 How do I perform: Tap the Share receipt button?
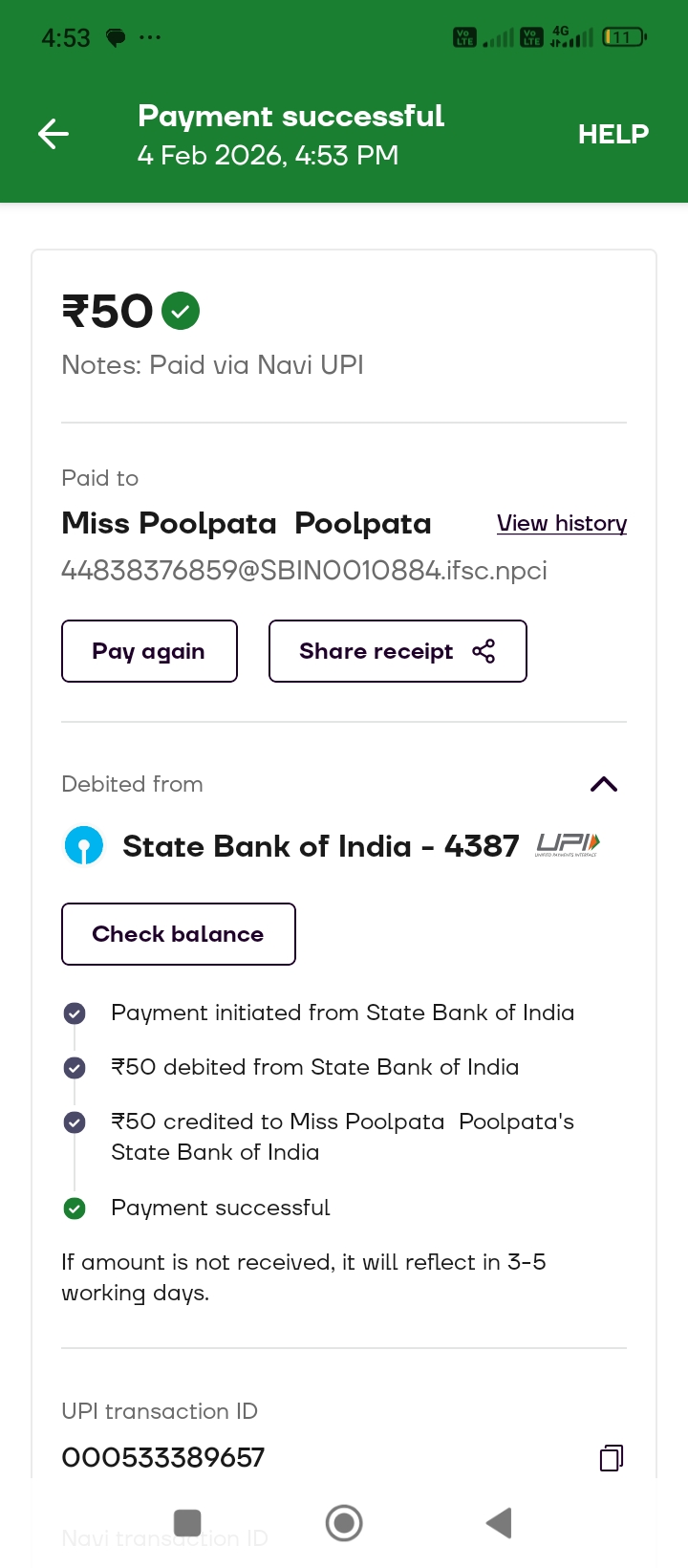point(398,651)
